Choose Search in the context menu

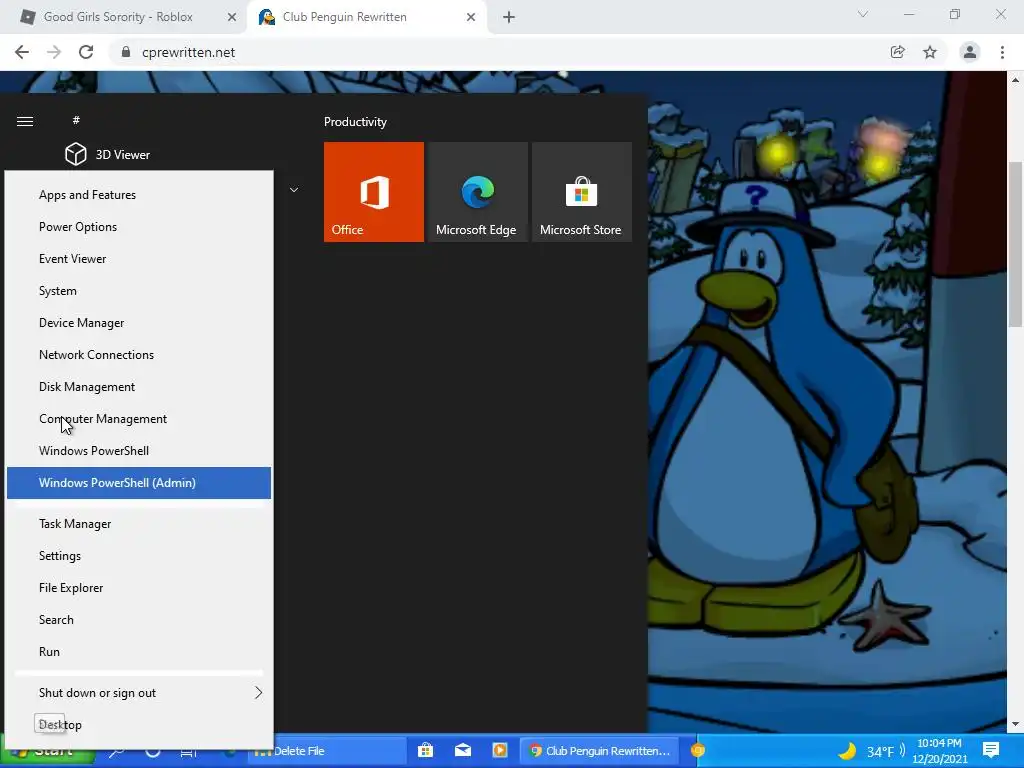138,620
